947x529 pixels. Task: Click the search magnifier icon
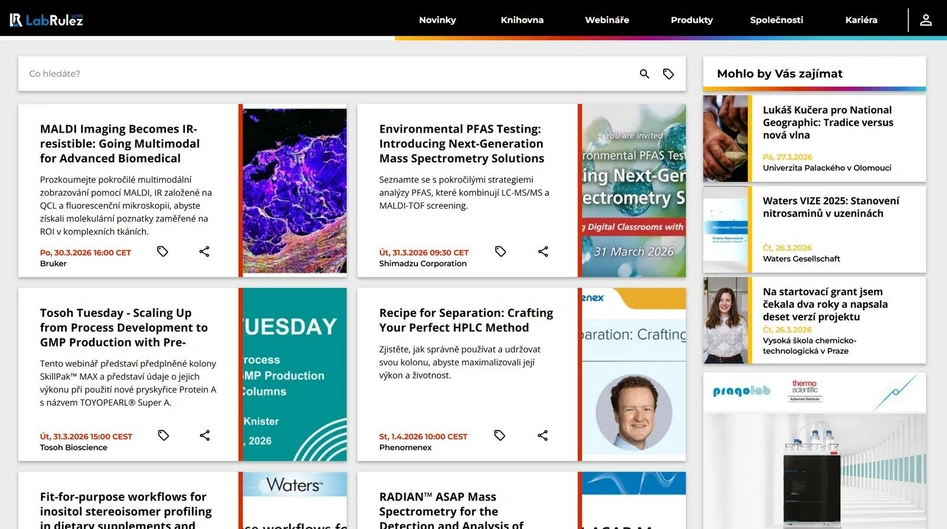644,74
